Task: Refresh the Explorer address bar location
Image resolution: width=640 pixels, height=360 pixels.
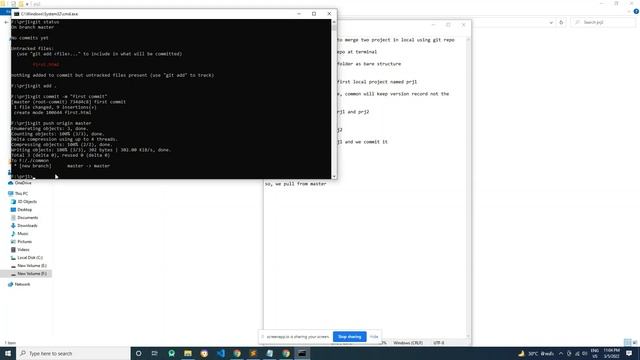Action: click(x=561, y=22)
